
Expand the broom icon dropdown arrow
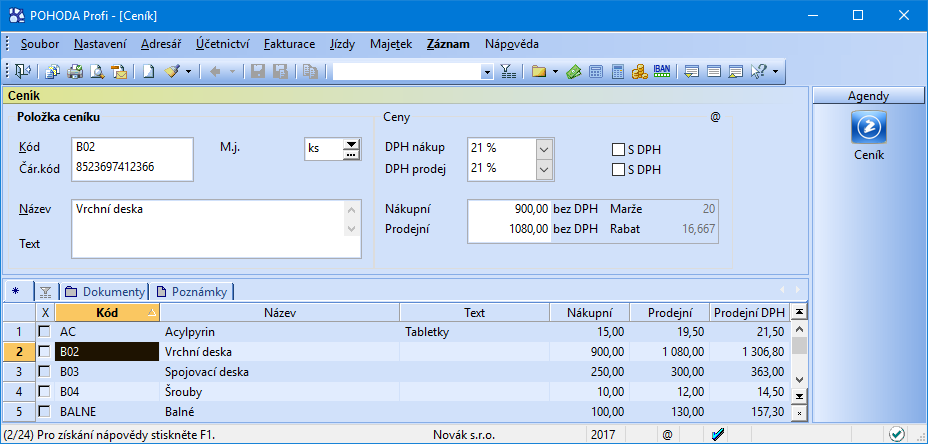coord(189,72)
